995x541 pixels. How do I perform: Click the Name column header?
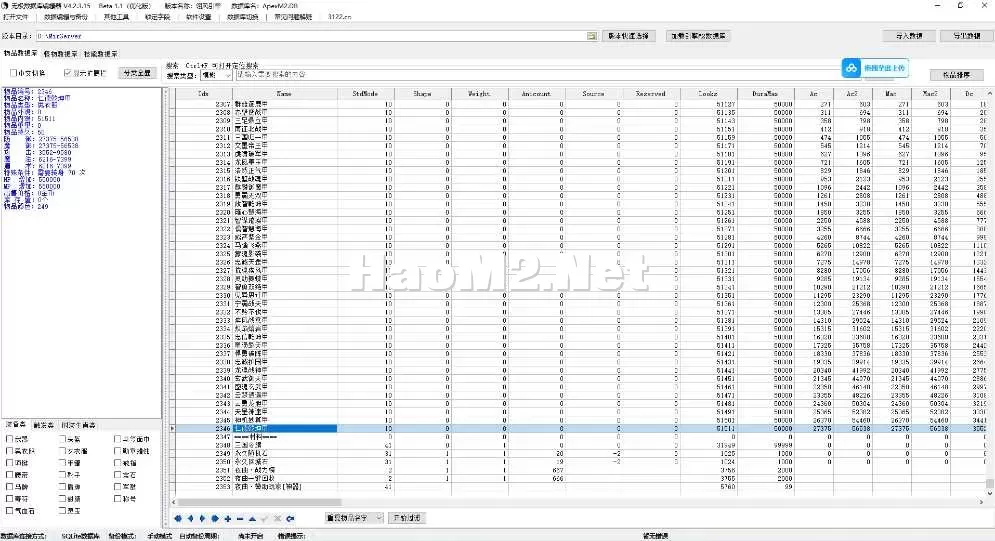(284, 93)
